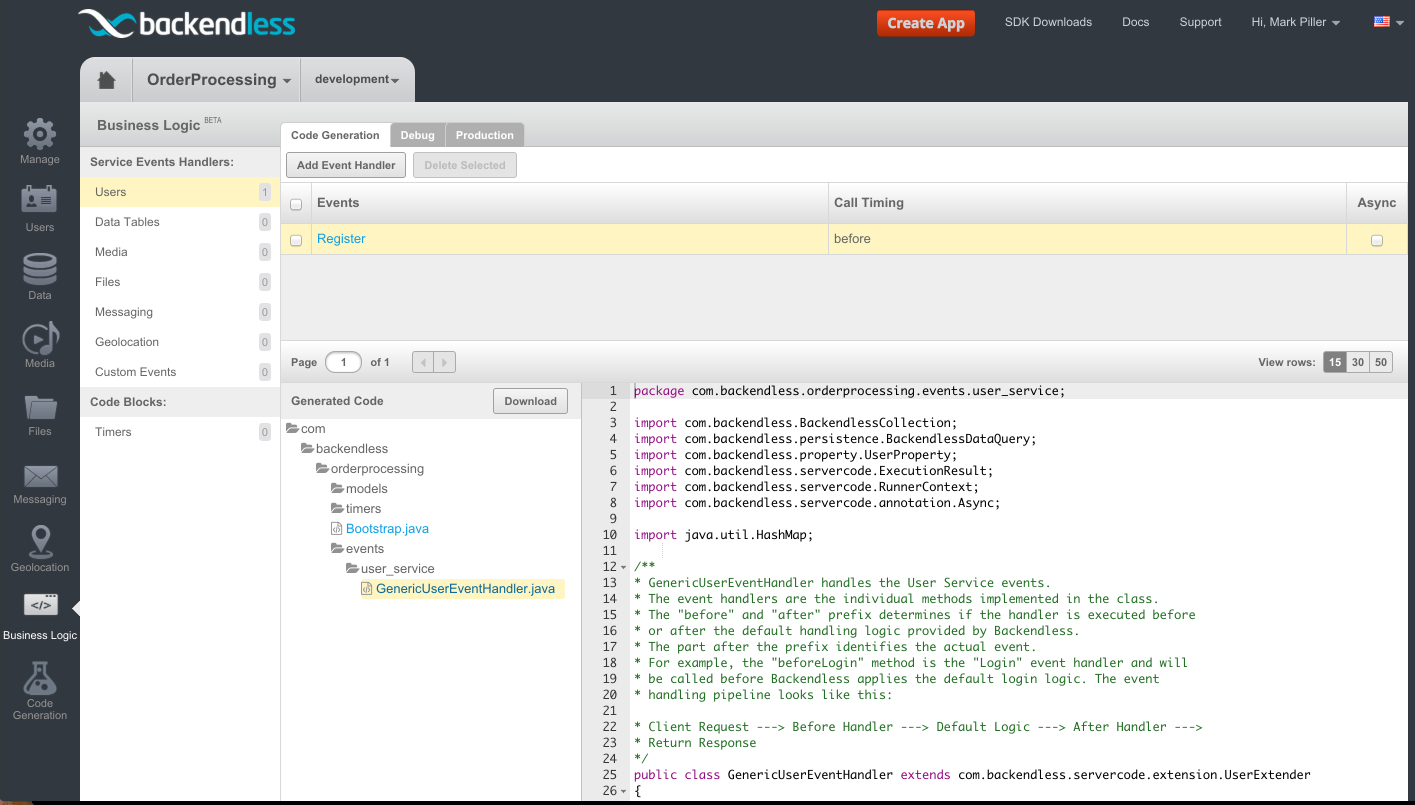Select Files event handlers

coord(180,282)
